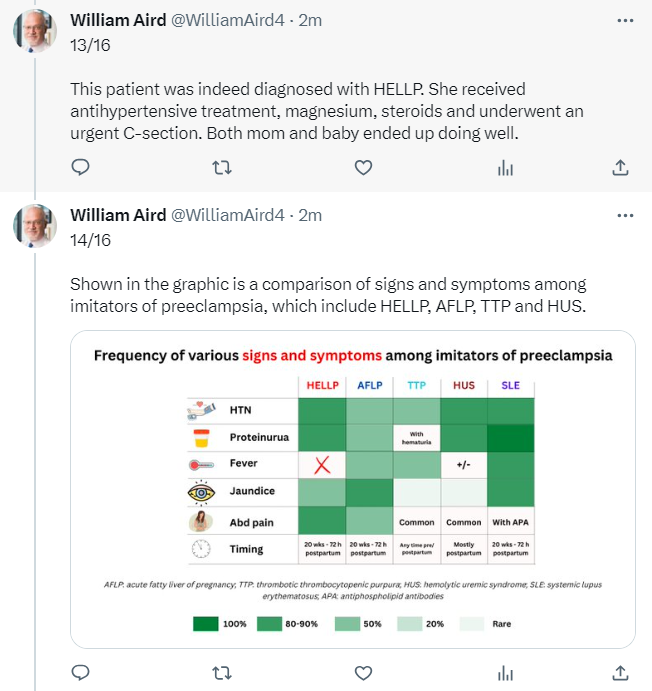Screen dimensions: 652x691
Task: Open William Aird's avatar on 14/16 tweet
Action: pyautogui.click(x=35, y=225)
